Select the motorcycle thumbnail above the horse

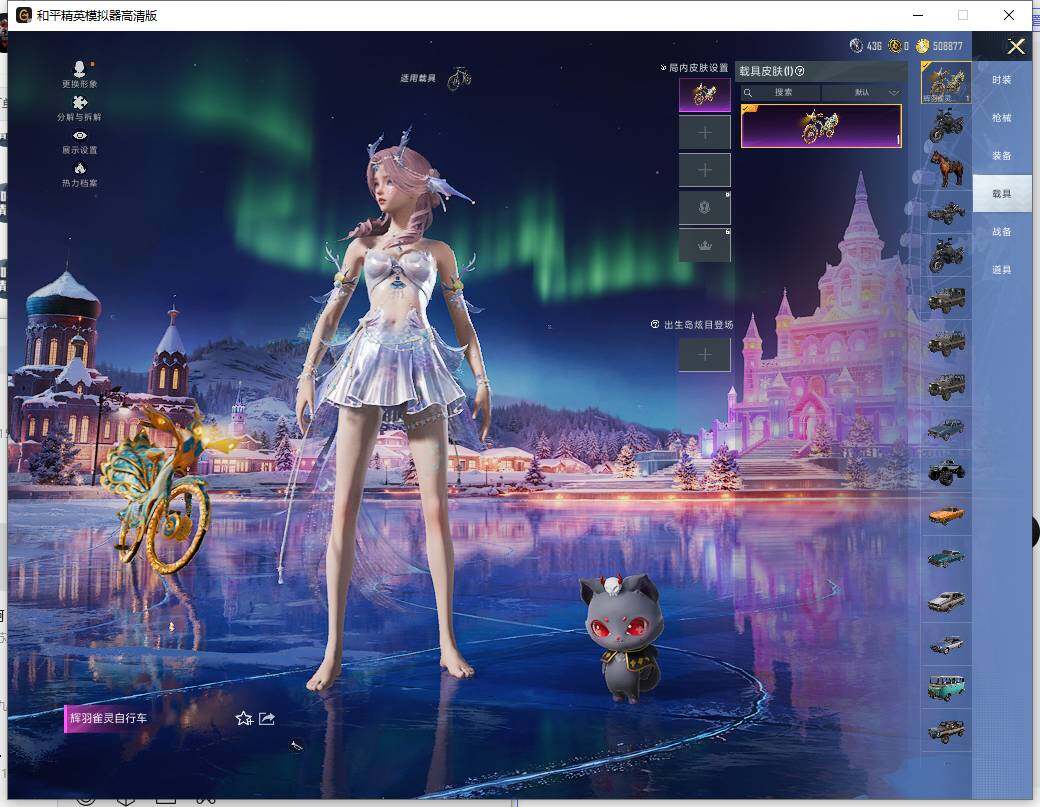pyautogui.click(x=946, y=125)
